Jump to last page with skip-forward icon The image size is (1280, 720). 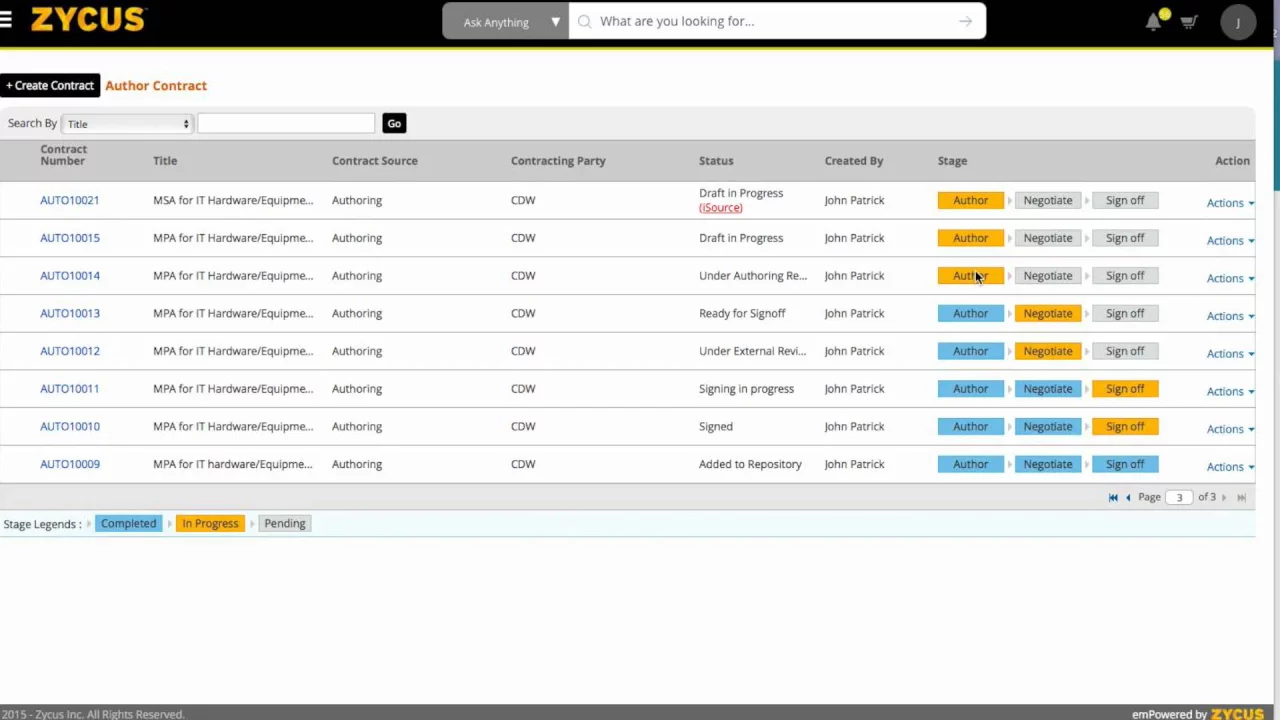click(1241, 497)
